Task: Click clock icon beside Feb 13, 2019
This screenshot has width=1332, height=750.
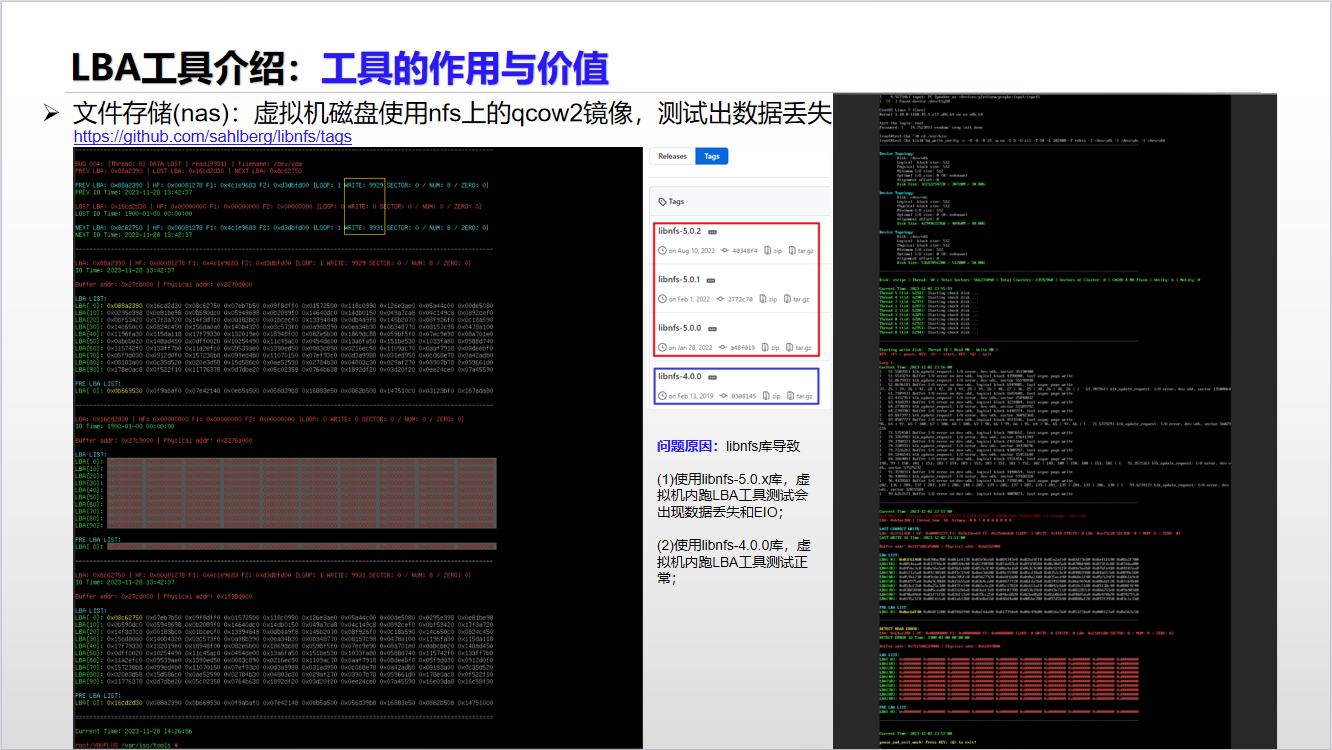Action: tap(662, 396)
